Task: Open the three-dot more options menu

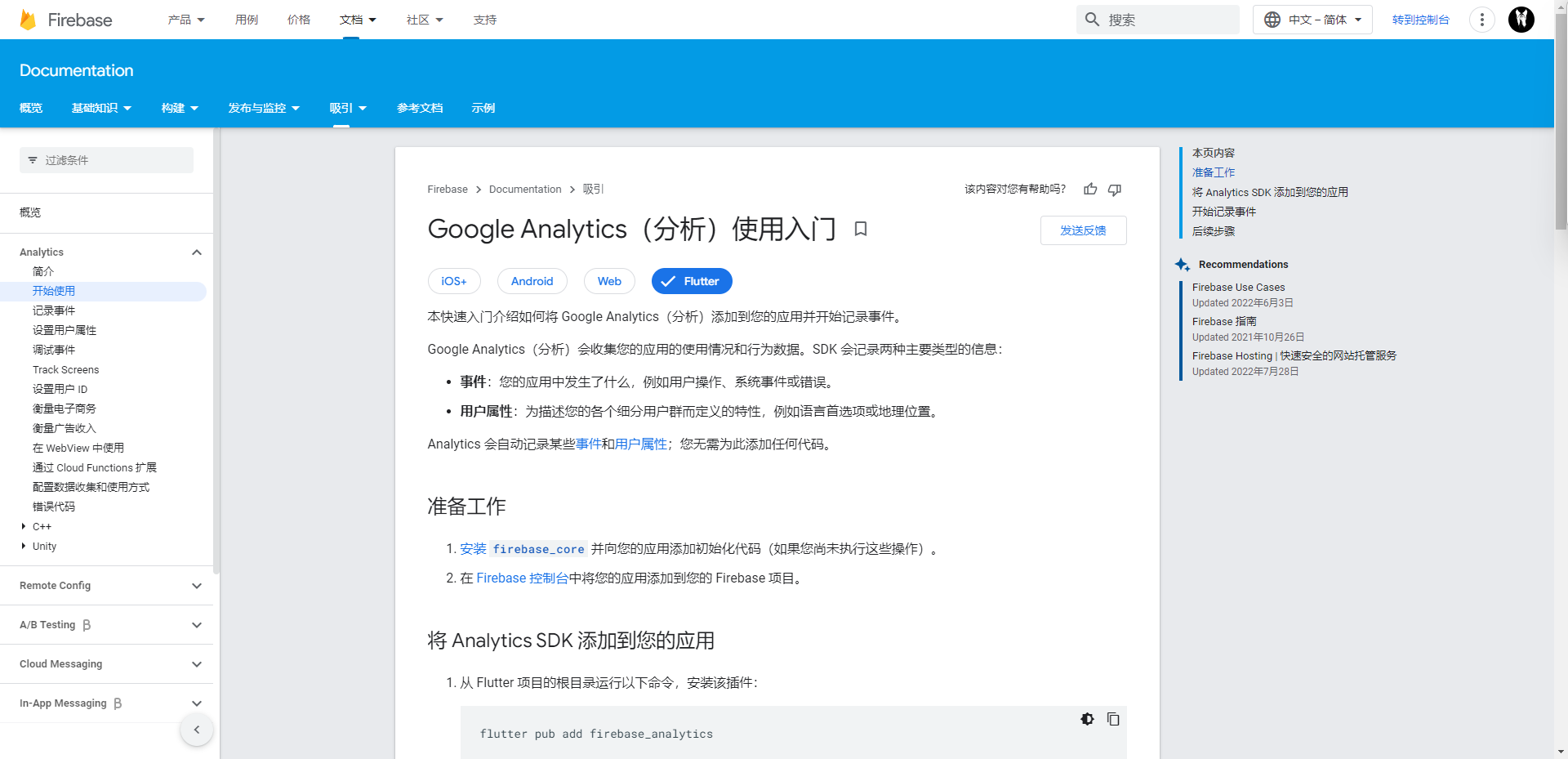Action: point(1482,20)
